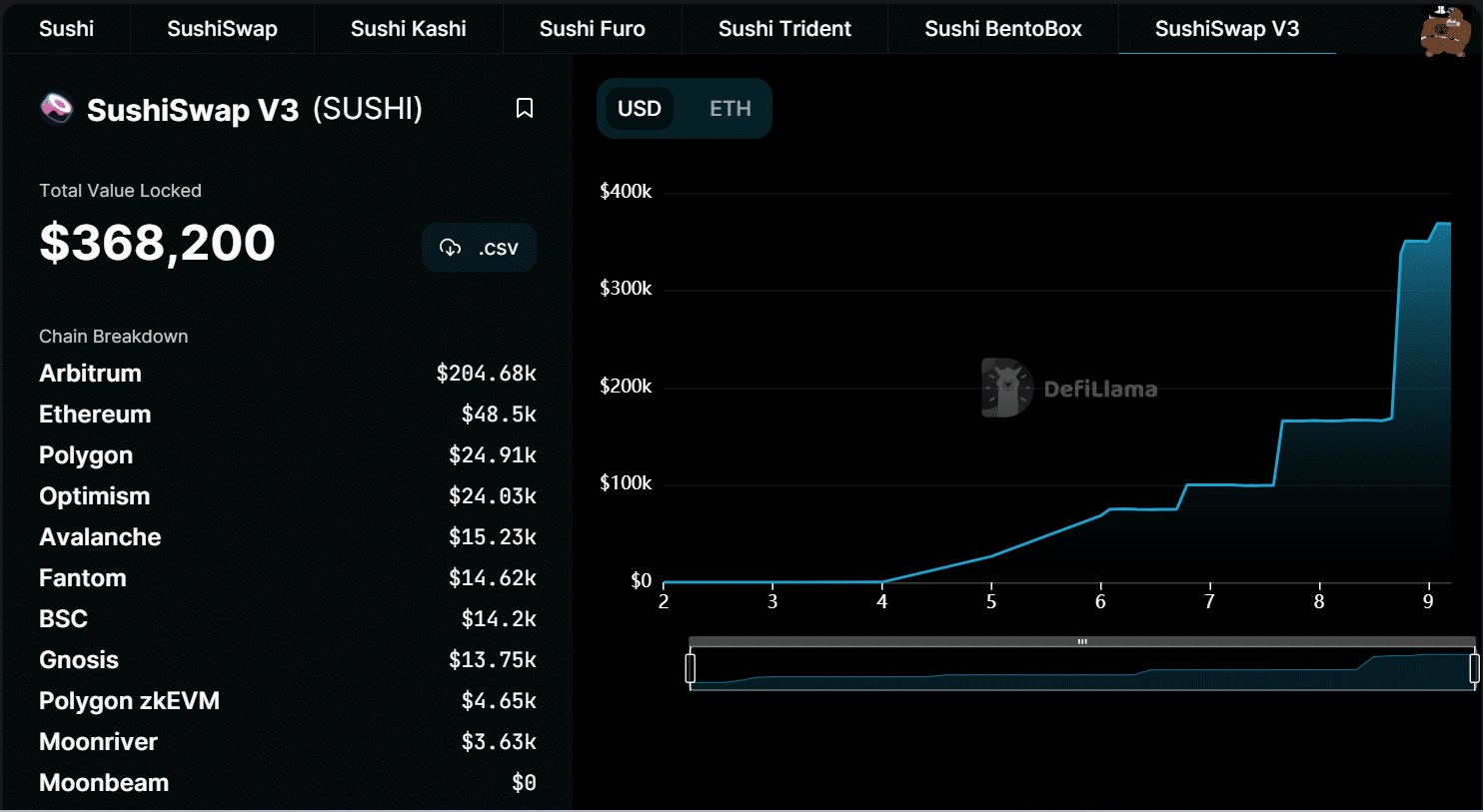The image size is (1483, 812).
Task: Click the $300k y-axis label
Action: pos(626,289)
